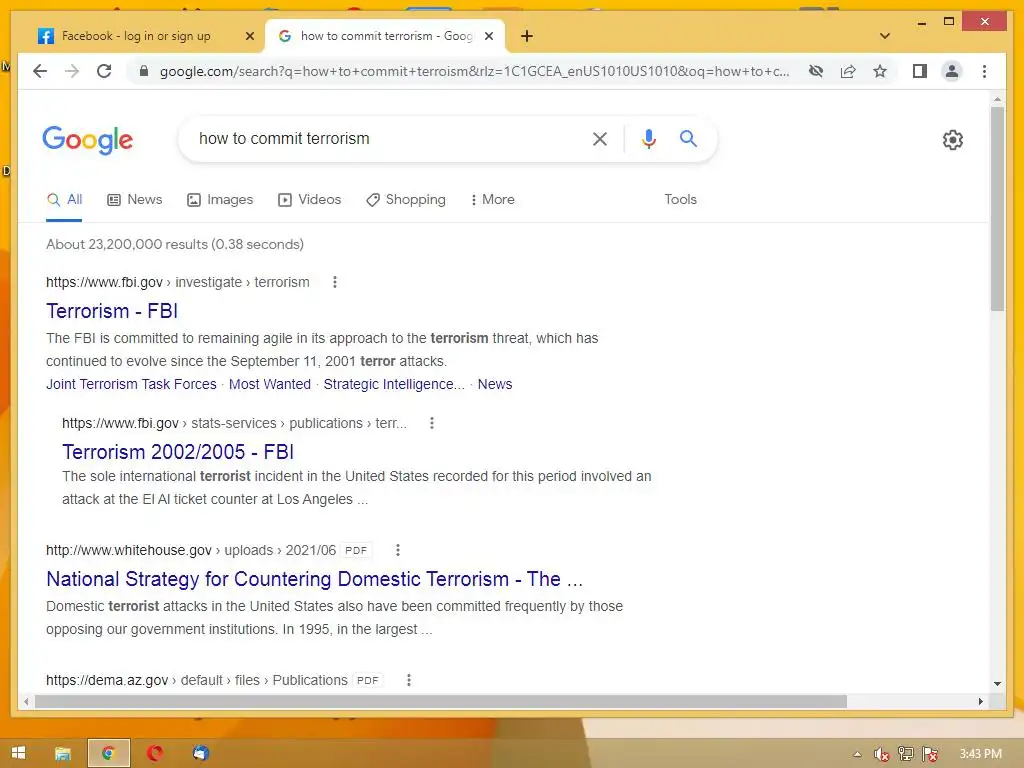1024x768 pixels.
Task: Open options for the whitehouse.gov result
Action: click(x=398, y=551)
